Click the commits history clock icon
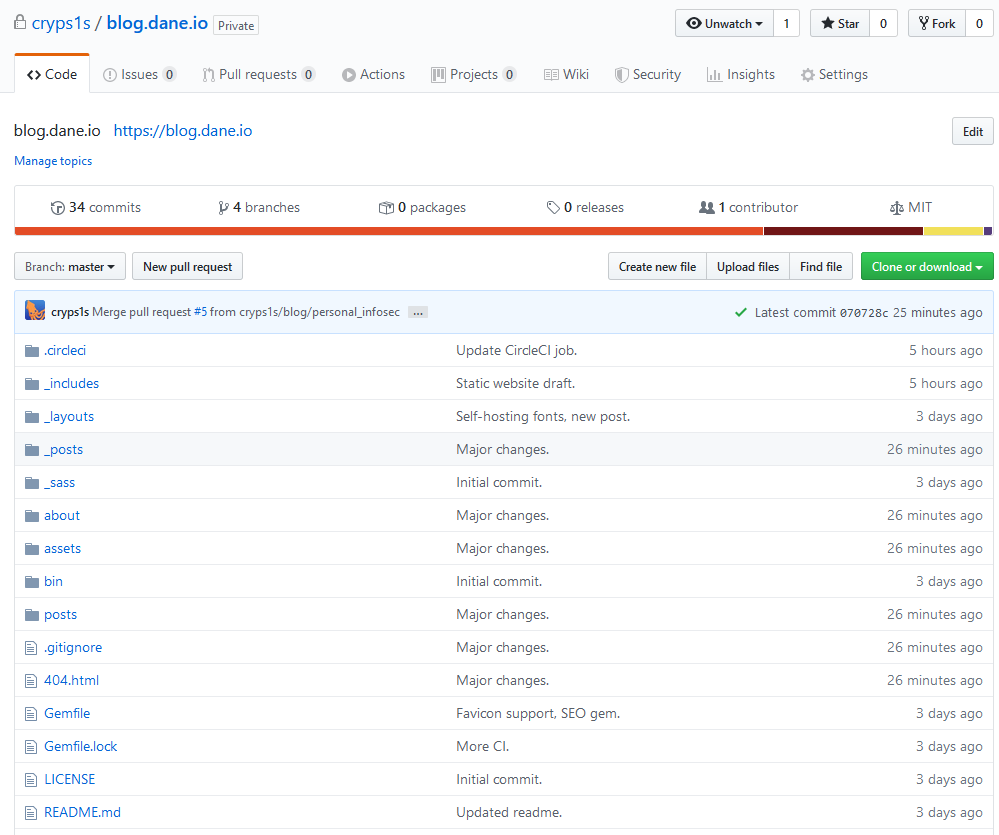 point(57,208)
